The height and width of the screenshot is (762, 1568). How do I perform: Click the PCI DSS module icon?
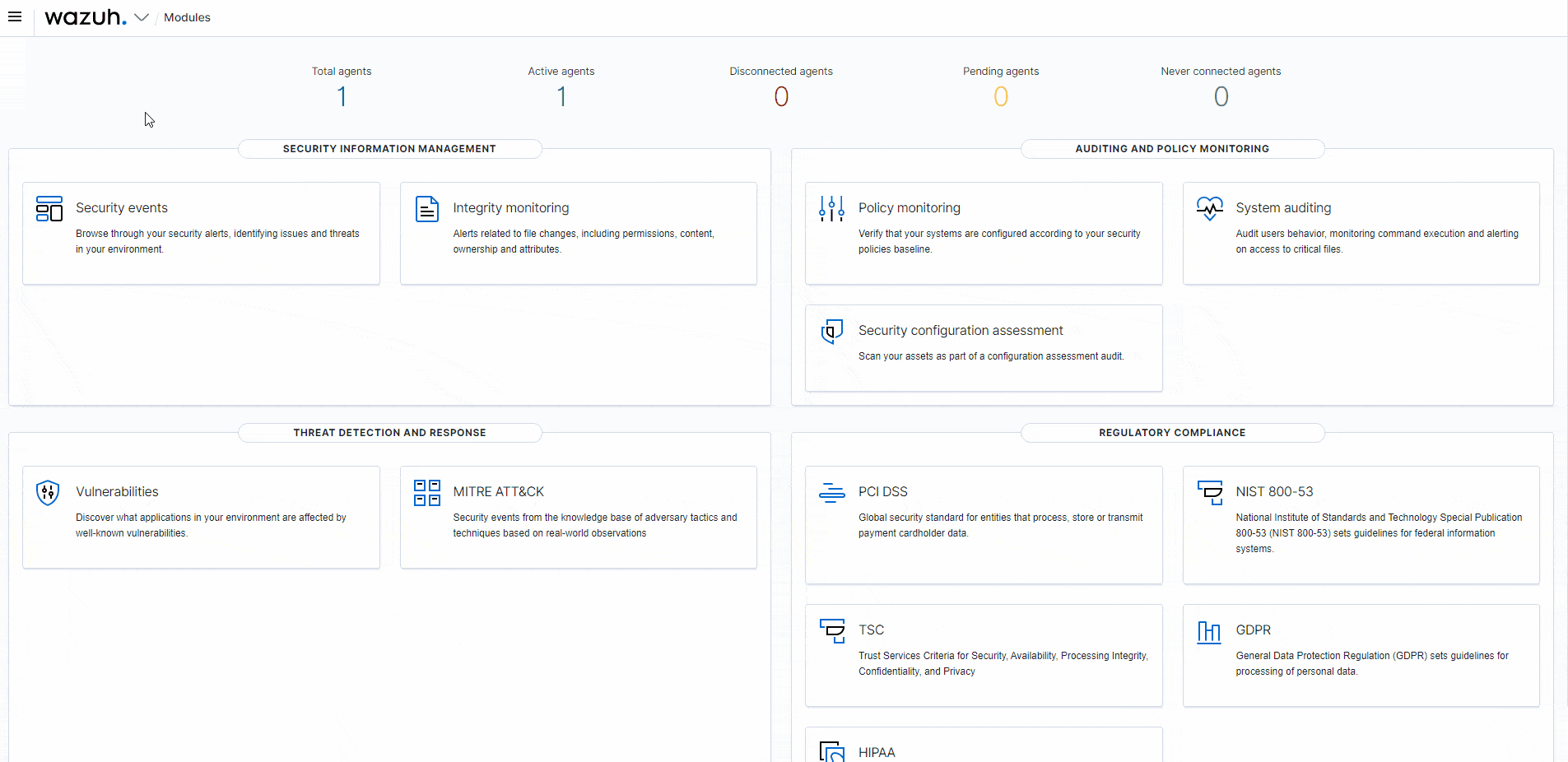[831, 493]
